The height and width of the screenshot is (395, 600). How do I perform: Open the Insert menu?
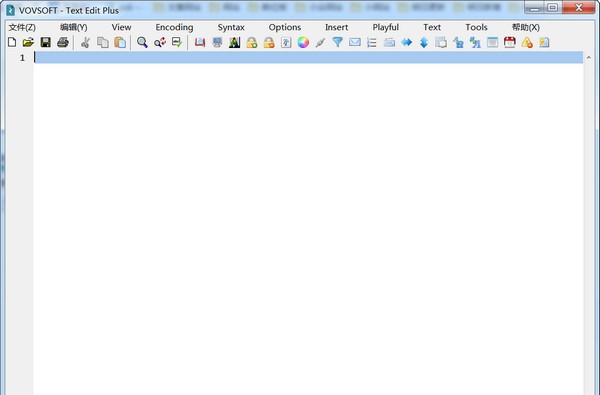click(x=337, y=27)
